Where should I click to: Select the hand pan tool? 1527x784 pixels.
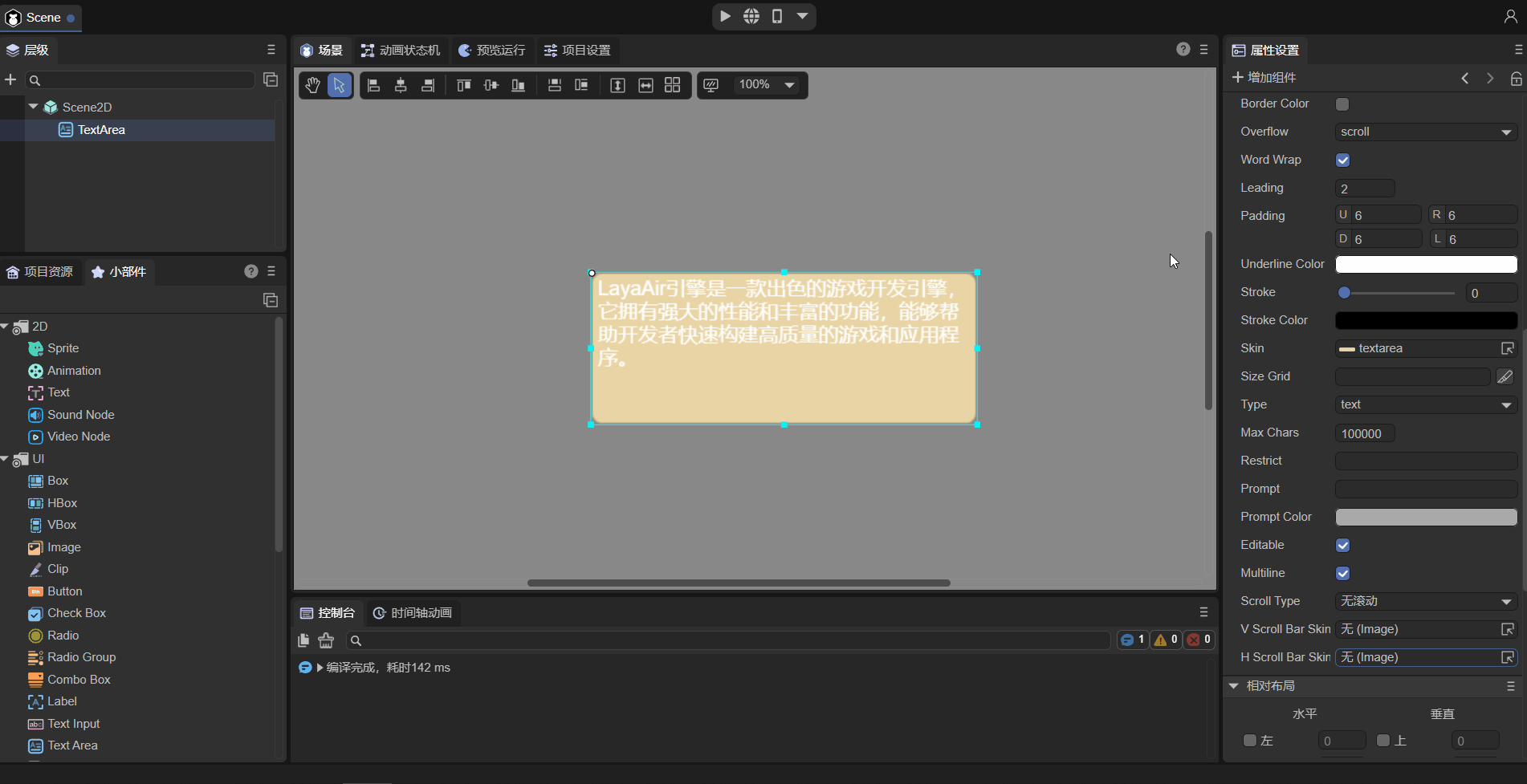(313, 85)
